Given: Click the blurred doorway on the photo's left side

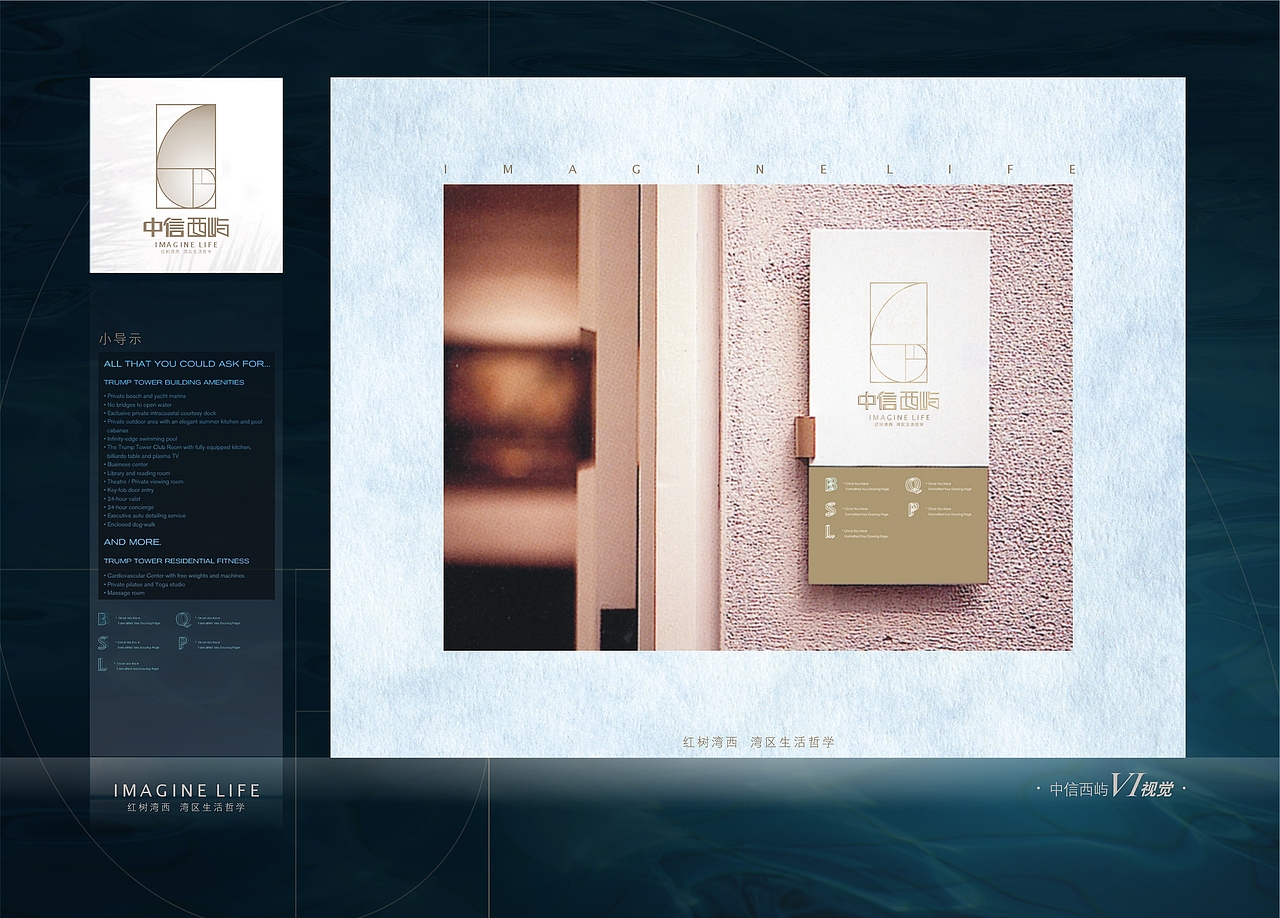Looking at the screenshot, I should pyautogui.click(x=511, y=417).
